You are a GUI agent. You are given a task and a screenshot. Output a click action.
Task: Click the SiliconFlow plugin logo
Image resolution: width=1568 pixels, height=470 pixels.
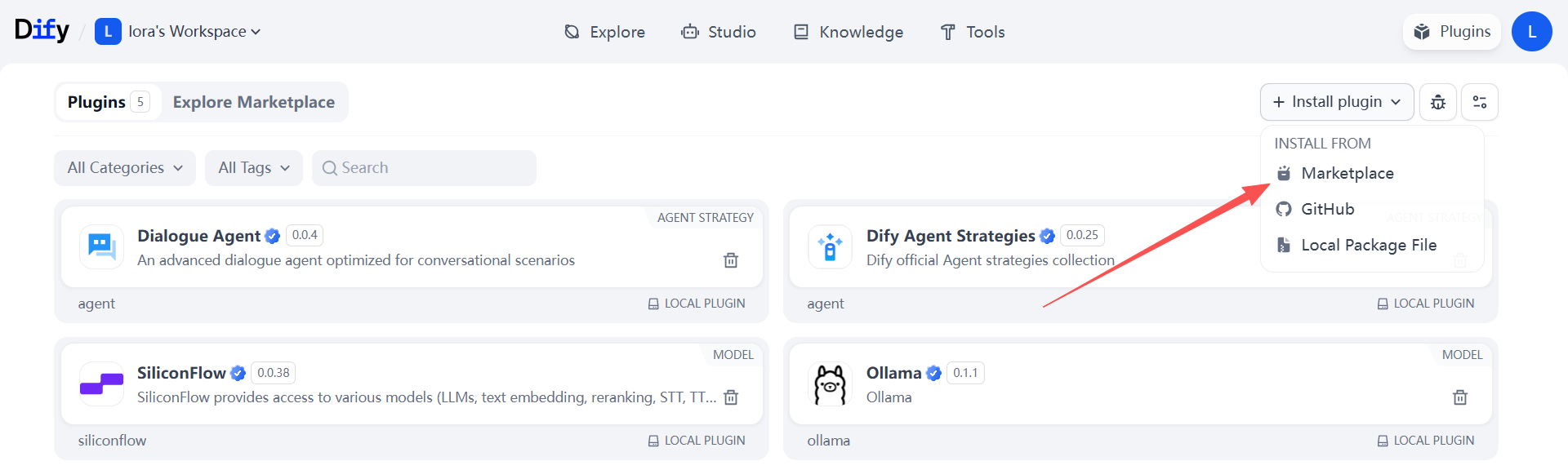[x=101, y=384]
